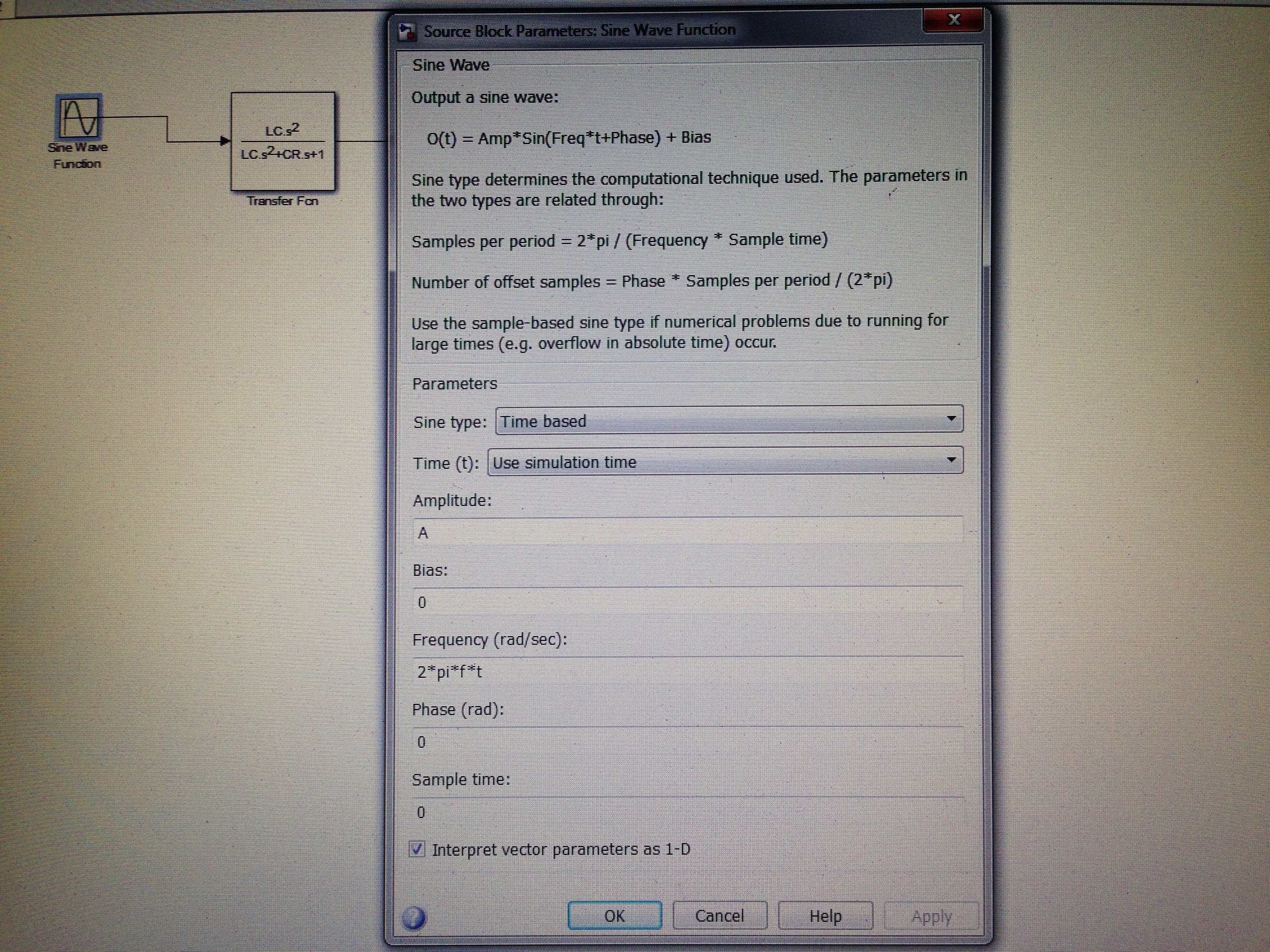This screenshot has width=1270, height=952.
Task: Click the Apply button
Action: (x=931, y=917)
